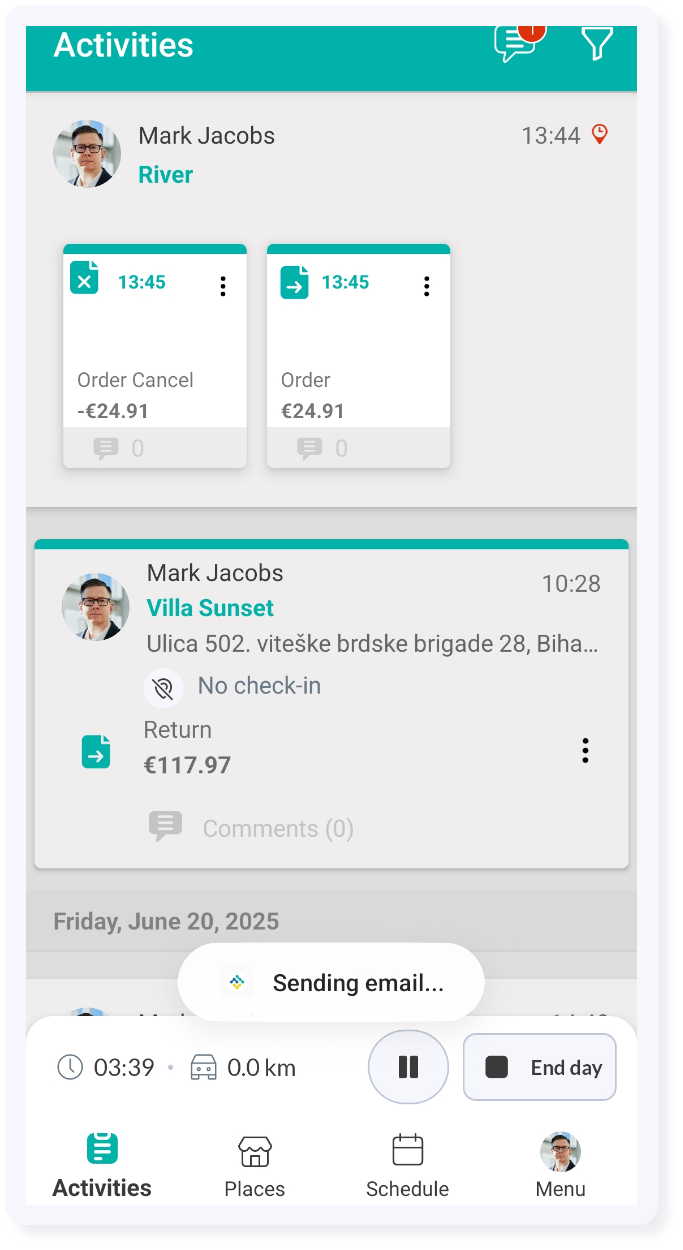Screen dimensions: 683x1250
Task: Switch to the Places tab
Action: 255,1166
